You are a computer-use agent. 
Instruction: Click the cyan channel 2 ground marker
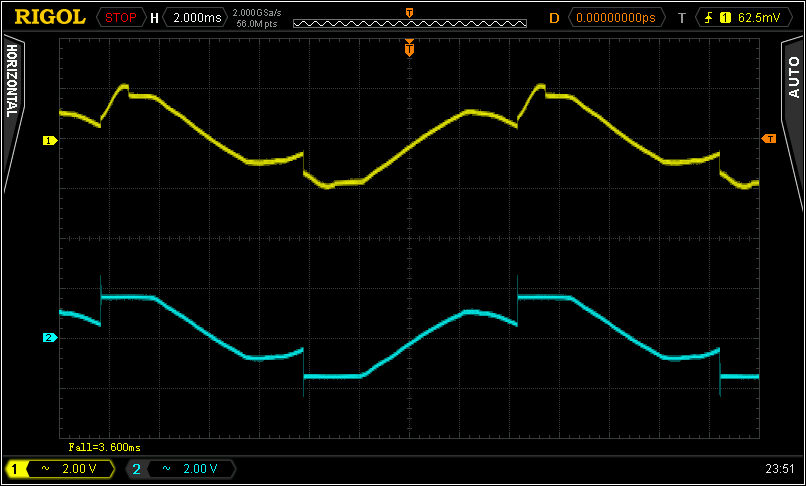(47, 338)
